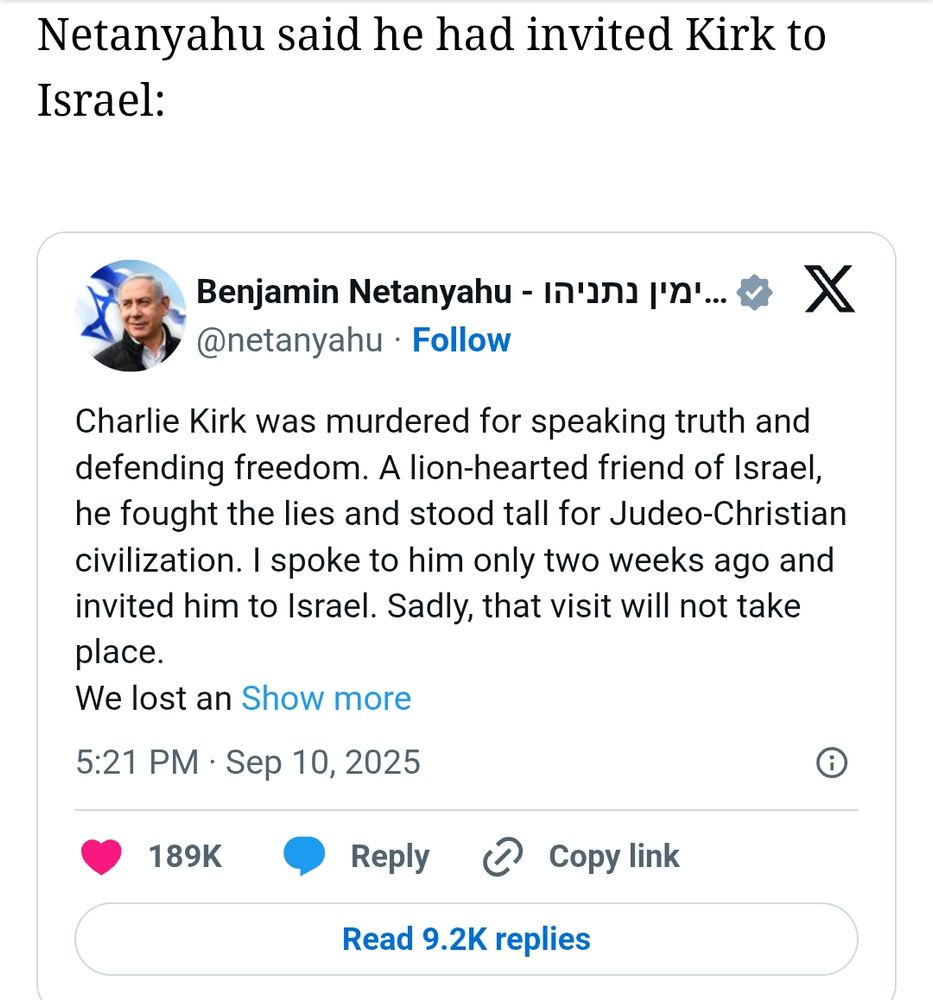Click the chain link copy icon
Image resolution: width=933 pixels, height=1000 pixels.
click(x=503, y=857)
